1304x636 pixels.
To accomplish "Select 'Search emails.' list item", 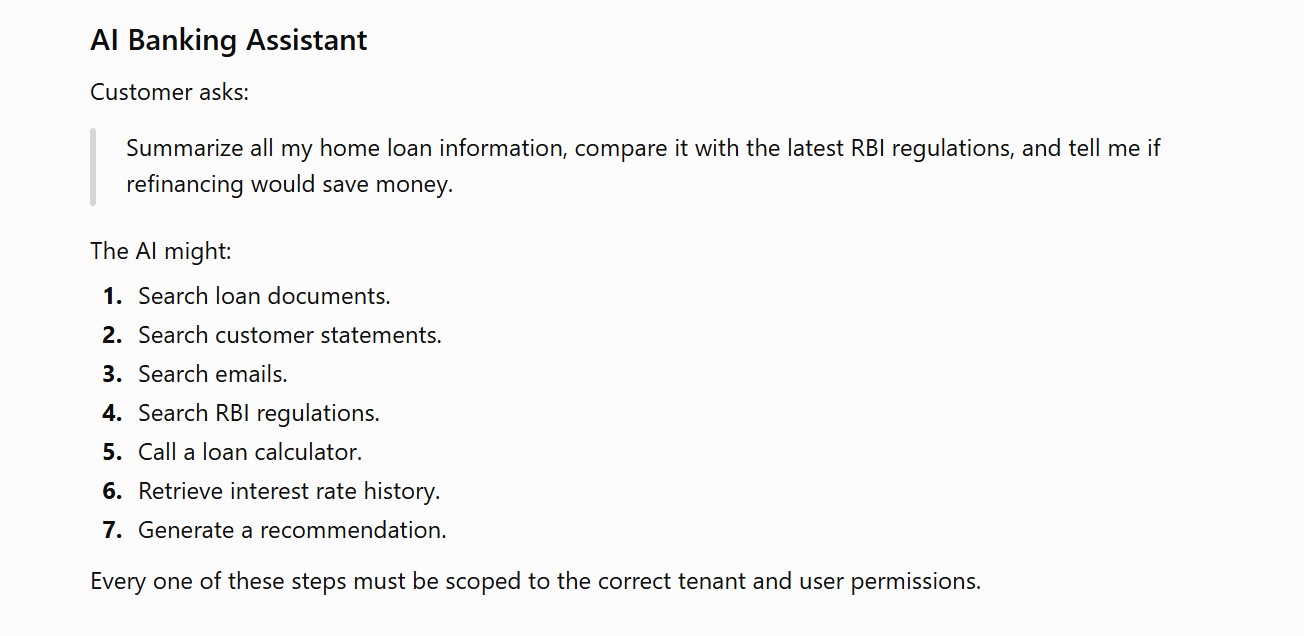I will pos(213,374).
